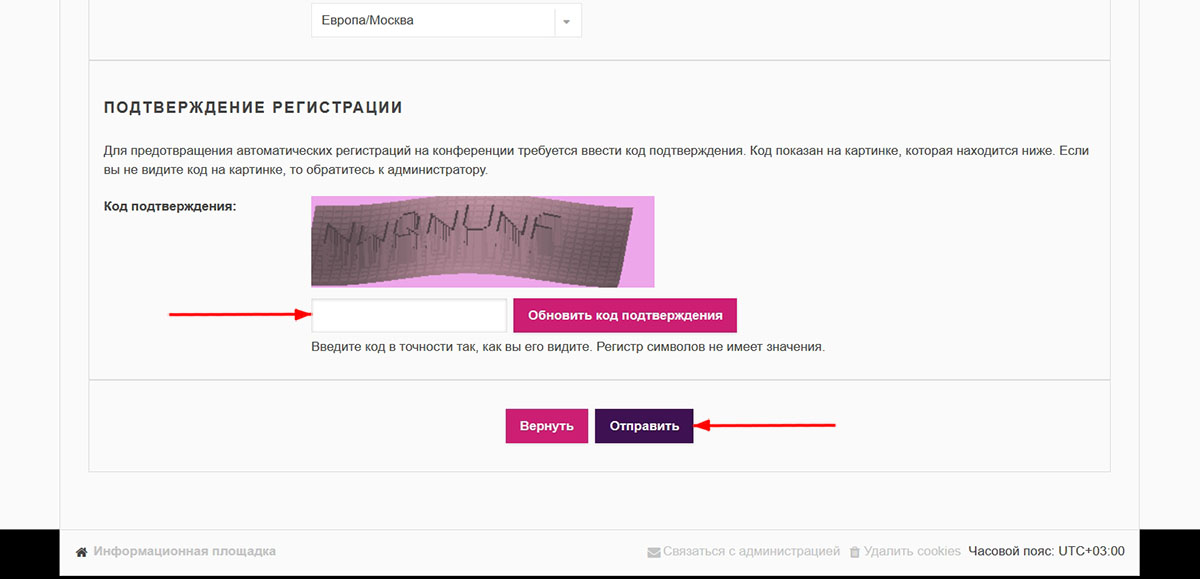The image size is (1200, 579).
Task: Expand the timezone dropdown arrow
Action: click(567, 21)
